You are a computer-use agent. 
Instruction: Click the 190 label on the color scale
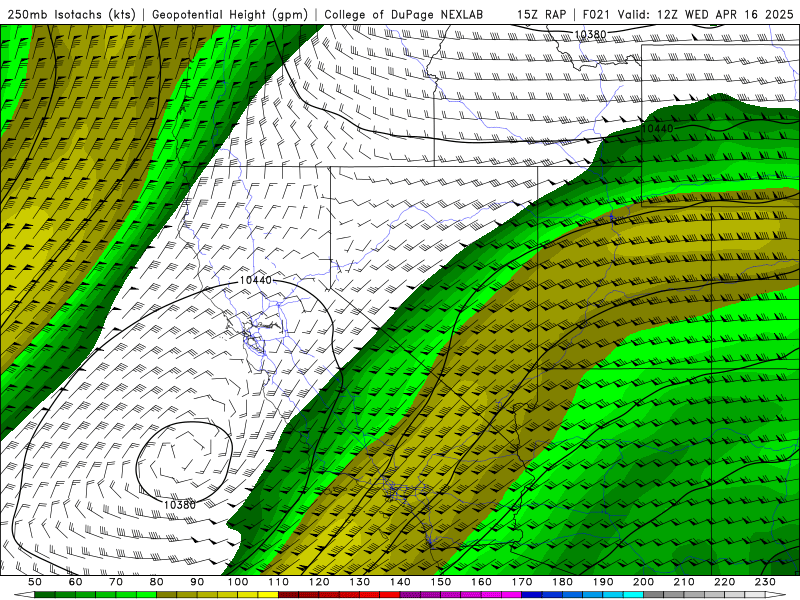tap(603, 582)
